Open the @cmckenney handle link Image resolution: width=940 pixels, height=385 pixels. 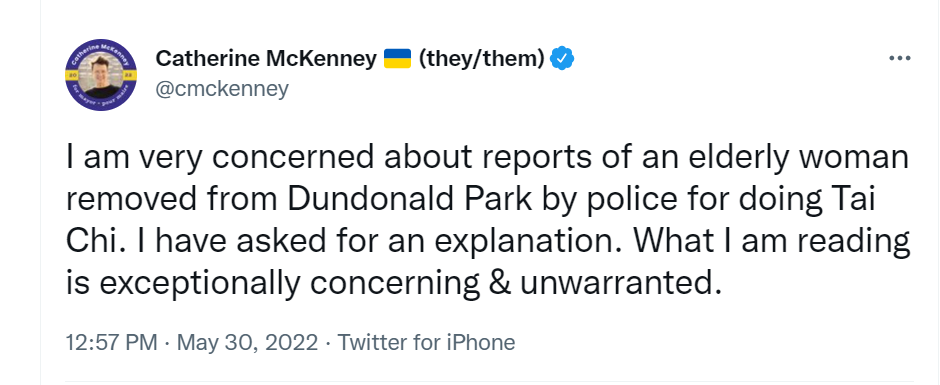[222, 89]
